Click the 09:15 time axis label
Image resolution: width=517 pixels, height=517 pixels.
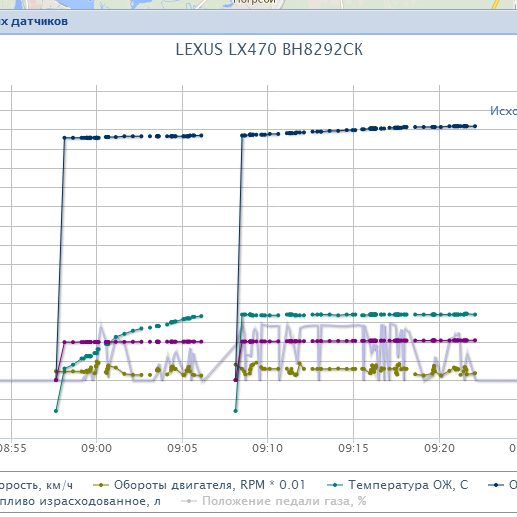353,448
